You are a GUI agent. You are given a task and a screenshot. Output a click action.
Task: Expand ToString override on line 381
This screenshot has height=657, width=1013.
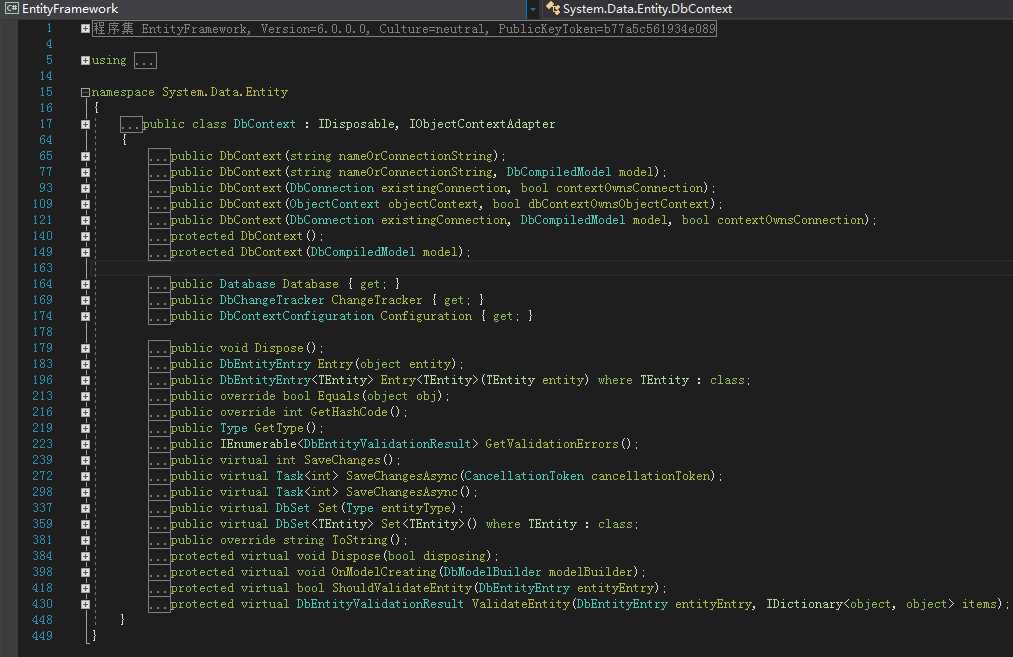click(x=85, y=540)
